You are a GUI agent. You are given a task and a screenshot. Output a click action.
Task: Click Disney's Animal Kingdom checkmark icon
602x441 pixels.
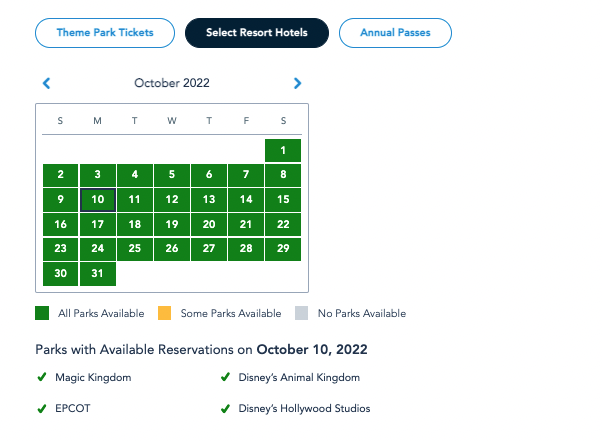coord(225,378)
